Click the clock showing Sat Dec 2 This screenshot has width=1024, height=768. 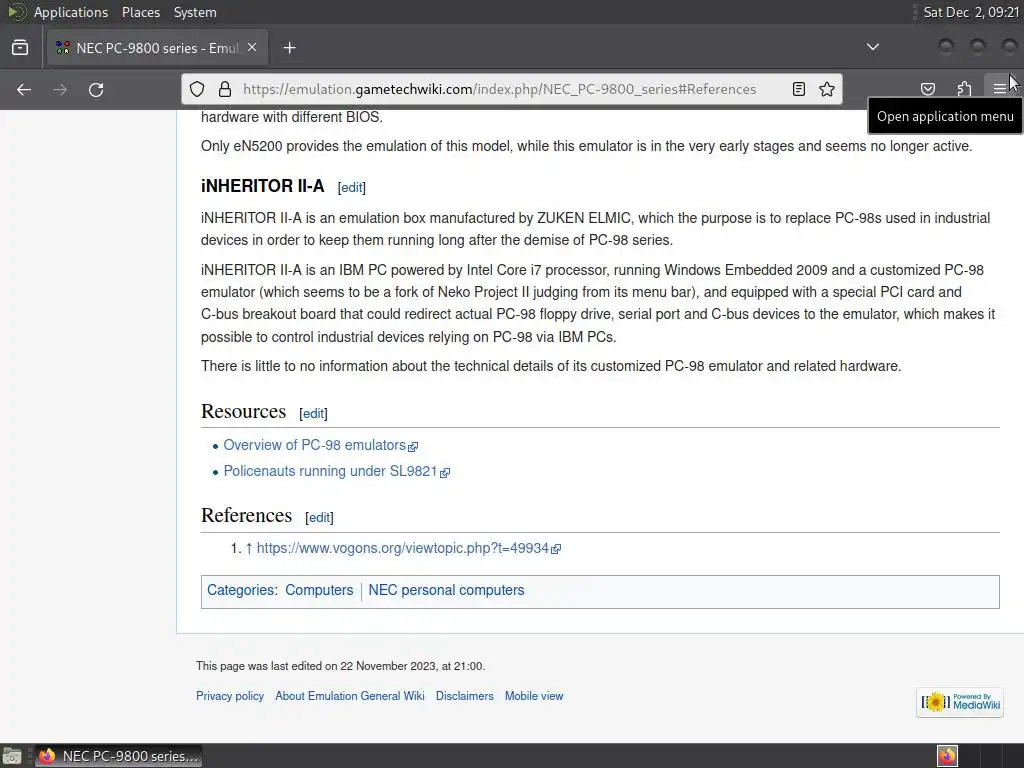click(970, 12)
